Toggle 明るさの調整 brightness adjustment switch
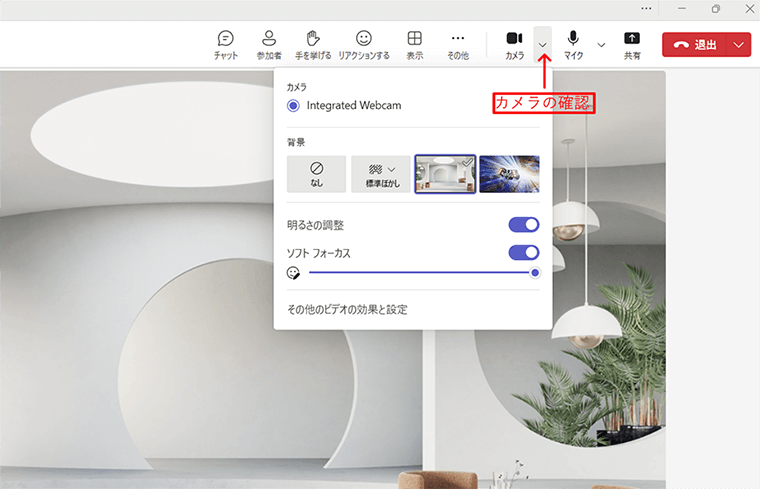Screen dimensions: 760x489 point(523,225)
